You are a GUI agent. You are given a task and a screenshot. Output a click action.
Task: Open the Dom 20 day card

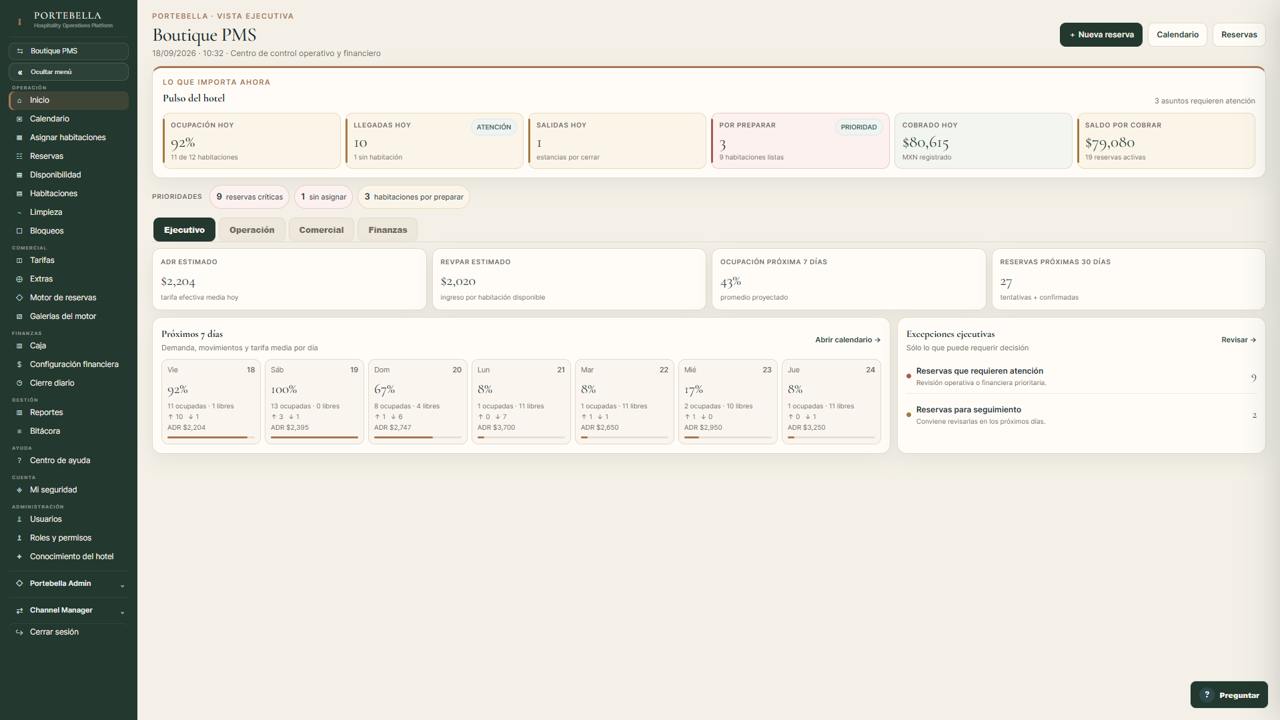pyautogui.click(x=418, y=401)
